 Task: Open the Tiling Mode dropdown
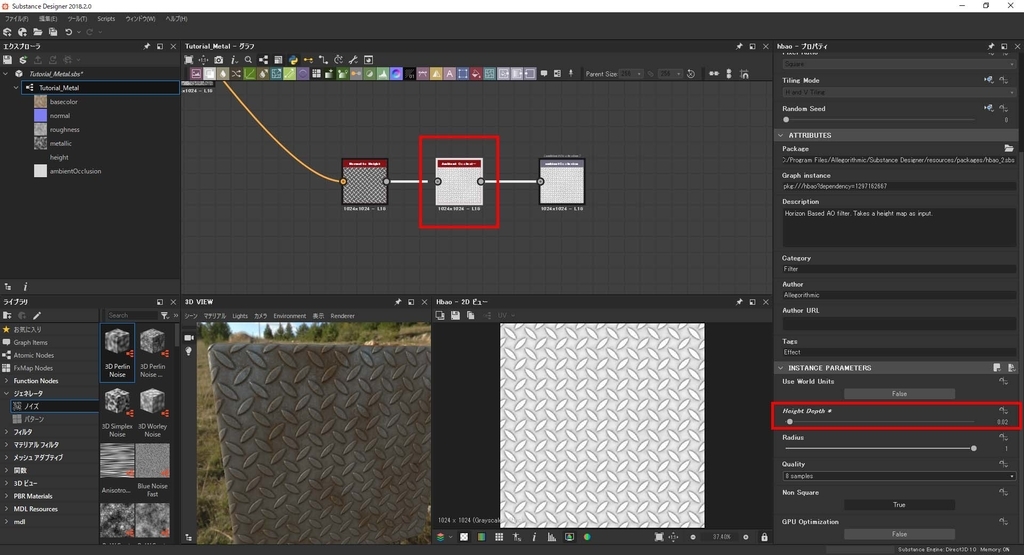click(x=899, y=93)
